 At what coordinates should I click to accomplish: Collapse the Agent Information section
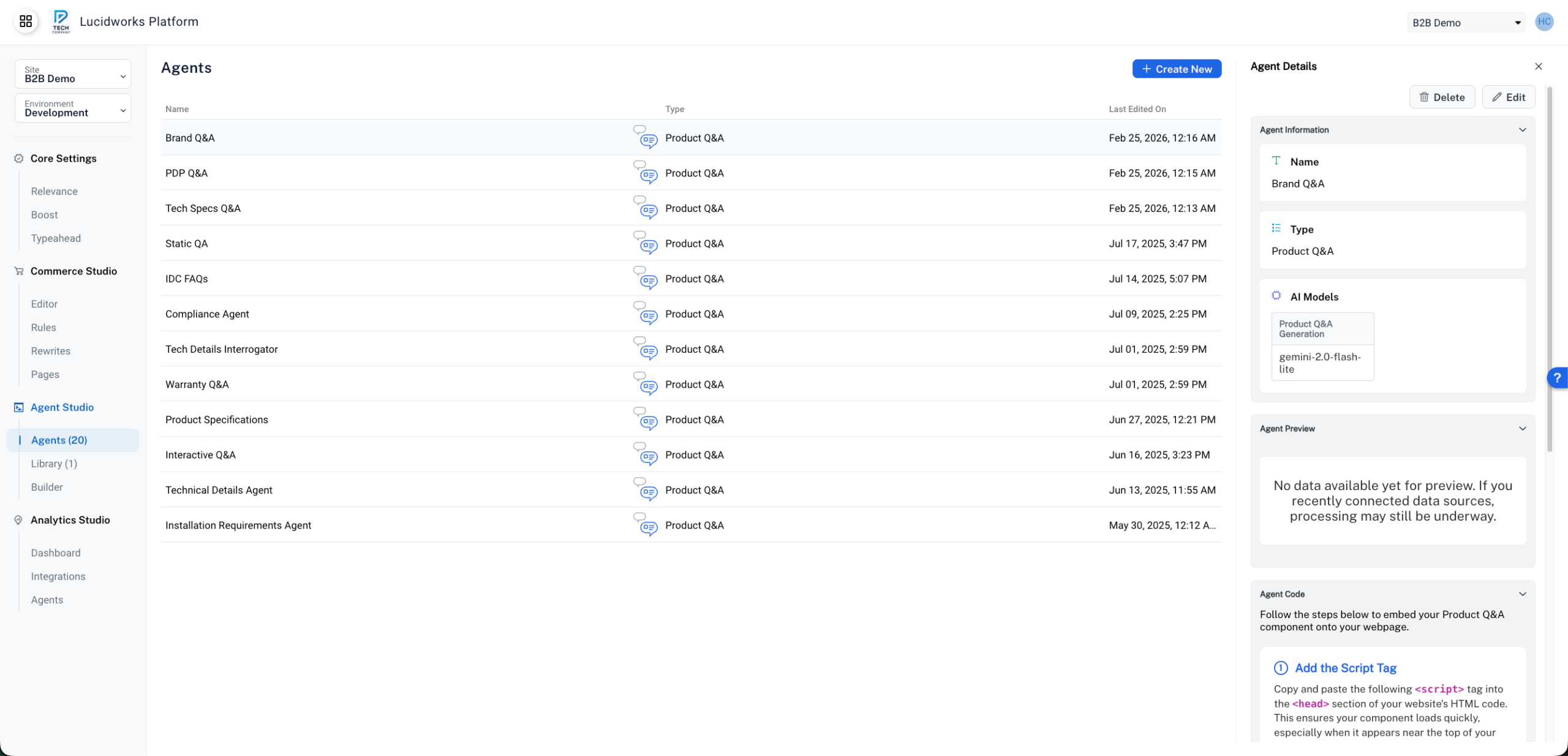tap(1523, 130)
